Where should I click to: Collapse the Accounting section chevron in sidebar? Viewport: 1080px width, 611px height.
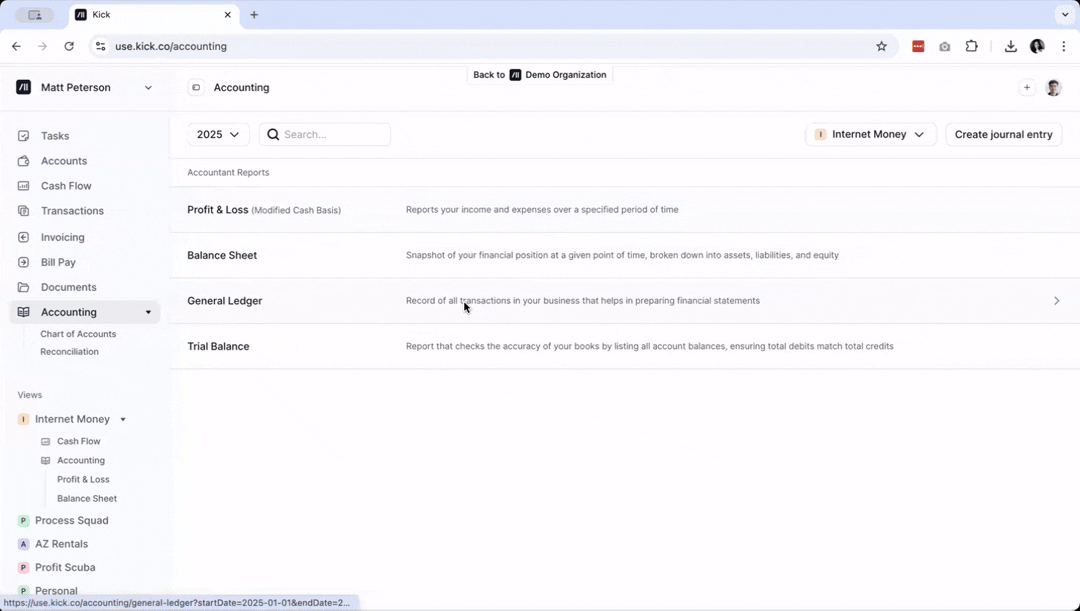147,311
